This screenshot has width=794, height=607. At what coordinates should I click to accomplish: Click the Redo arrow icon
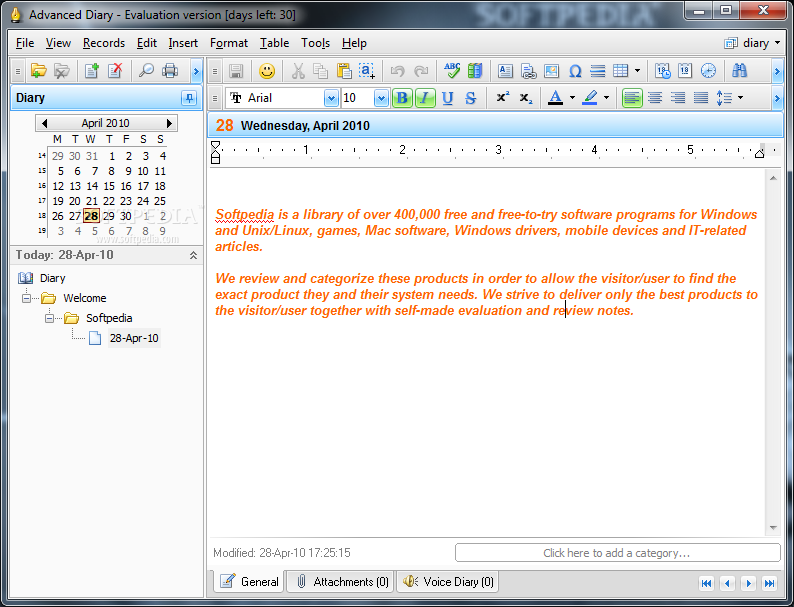click(421, 70)
